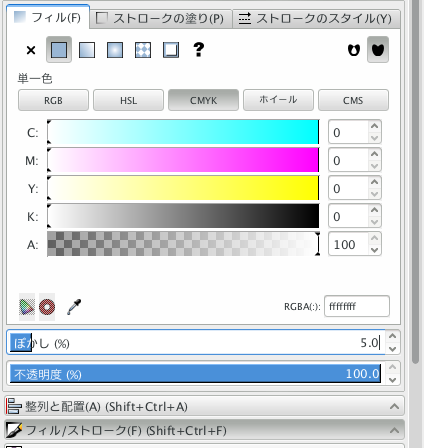Screen dimensions: 424x448
Task: Choose radial gradient fill icon
Action: pyautogui.click(x=115, y=50)
